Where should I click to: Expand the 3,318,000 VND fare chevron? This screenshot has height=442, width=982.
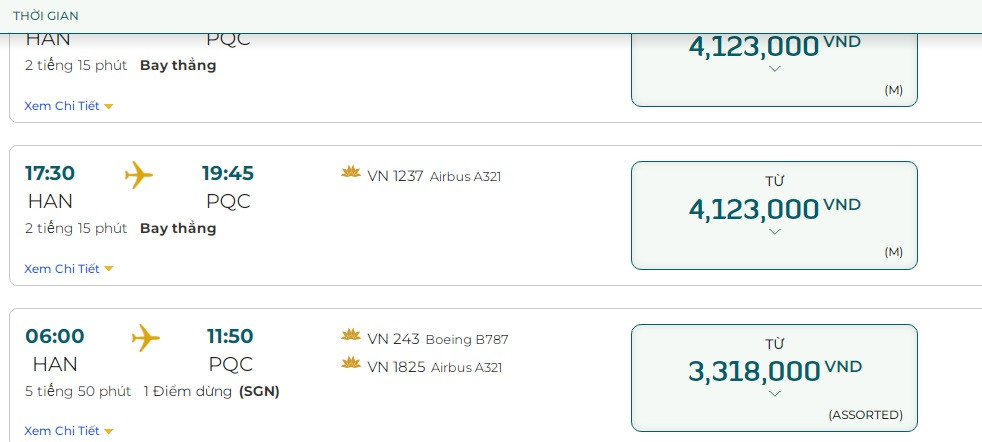point(774,394)
